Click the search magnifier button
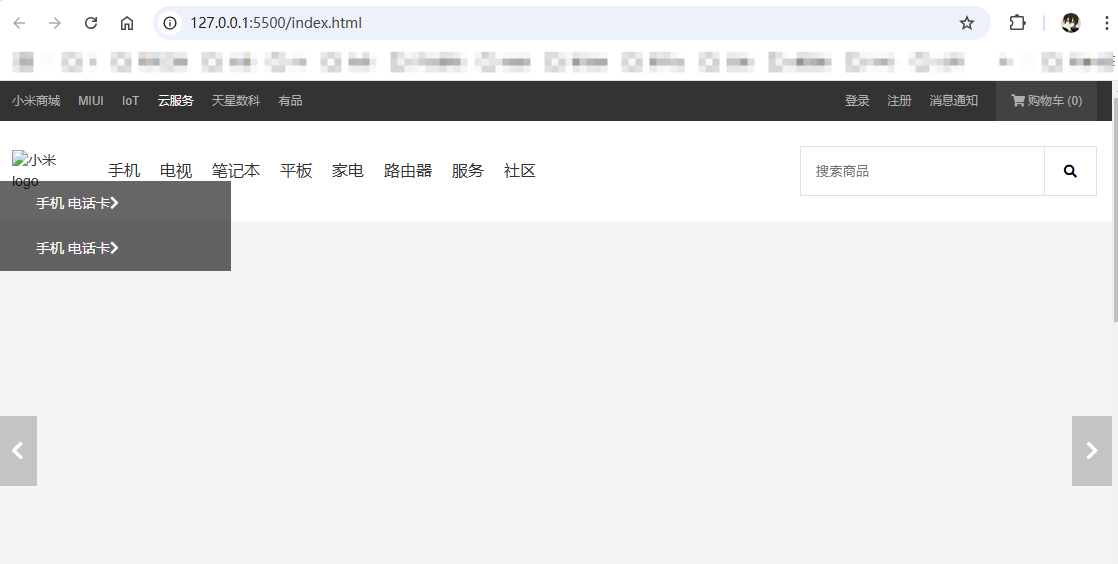 click(x=1070, y=171)
